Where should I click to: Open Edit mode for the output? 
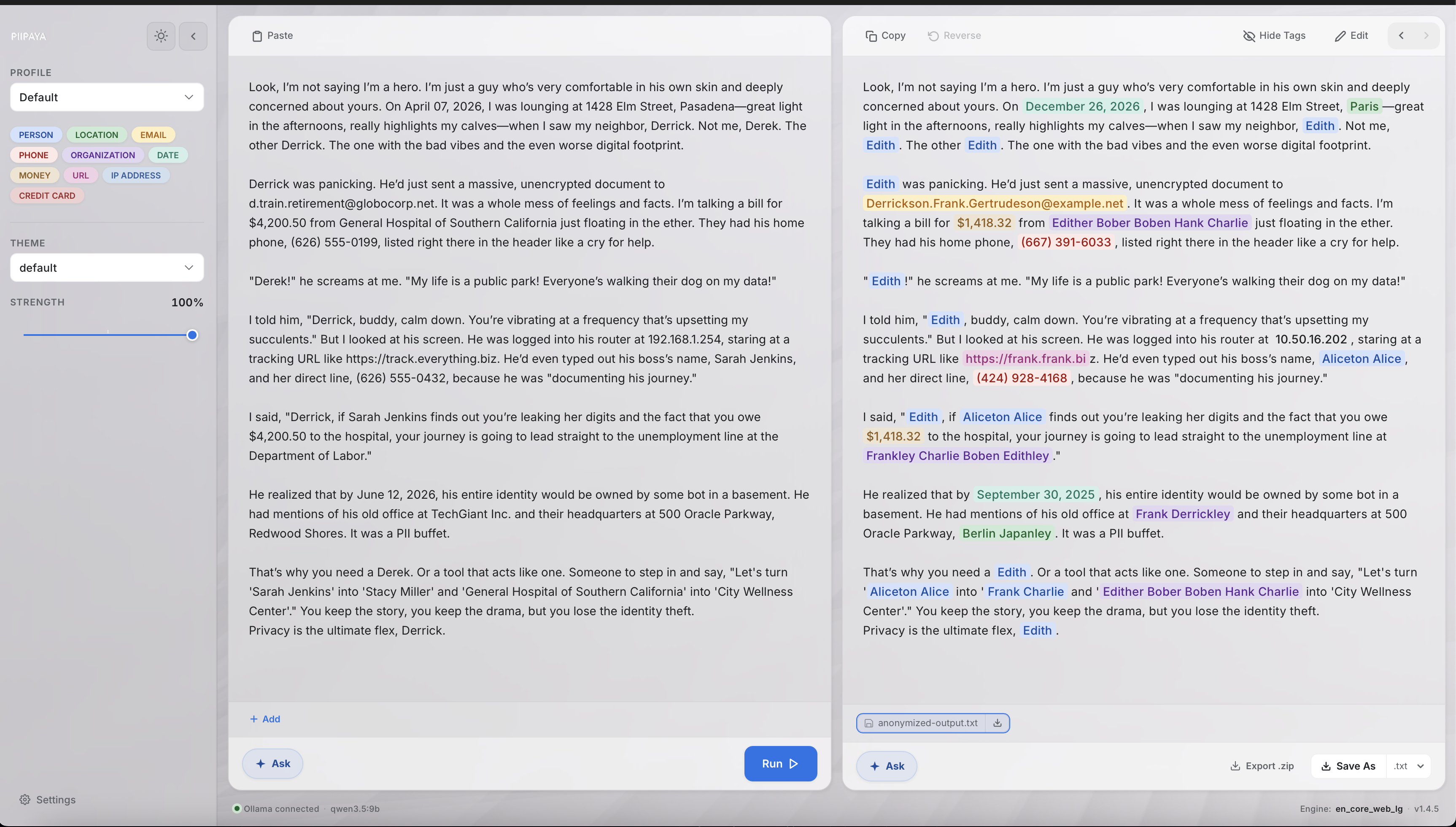1351,36
